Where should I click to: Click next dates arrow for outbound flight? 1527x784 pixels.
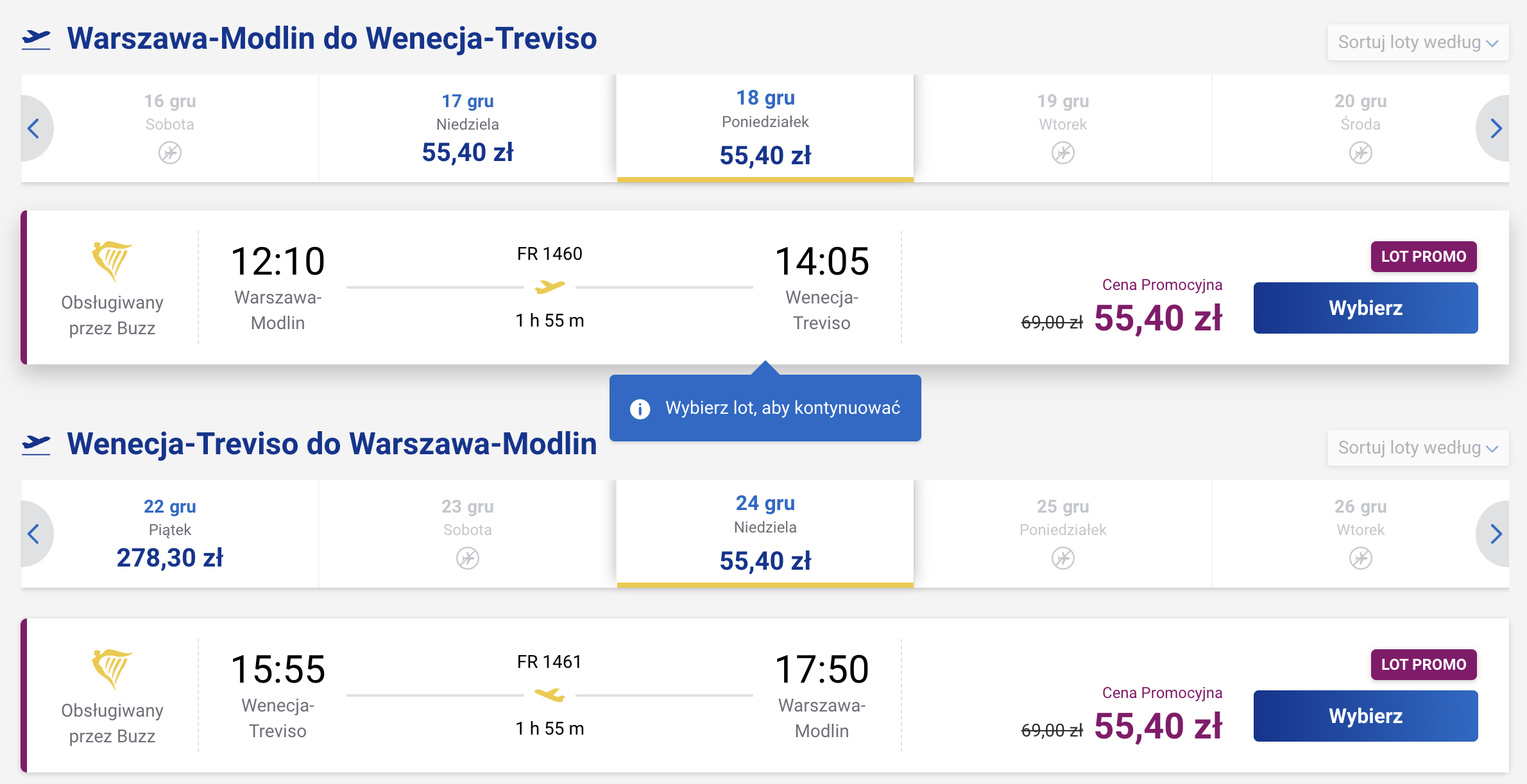coord(1494,128)
